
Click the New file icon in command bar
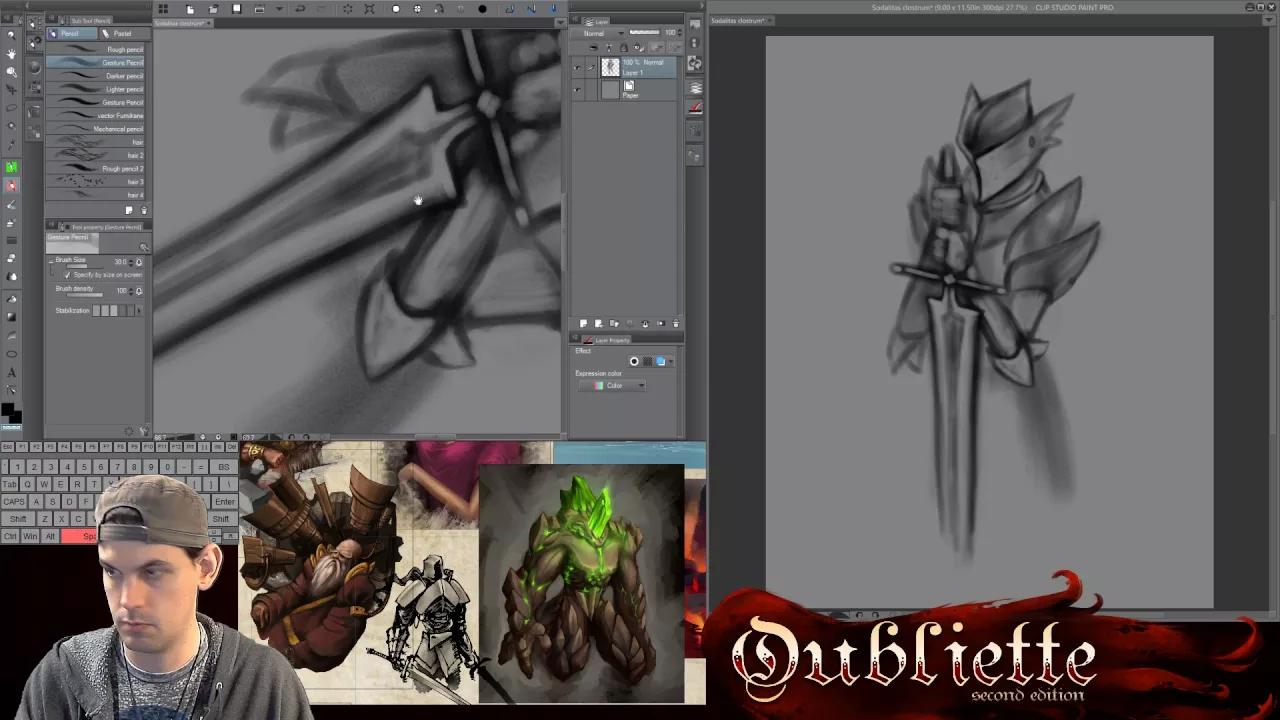click(x=190, y=9)
